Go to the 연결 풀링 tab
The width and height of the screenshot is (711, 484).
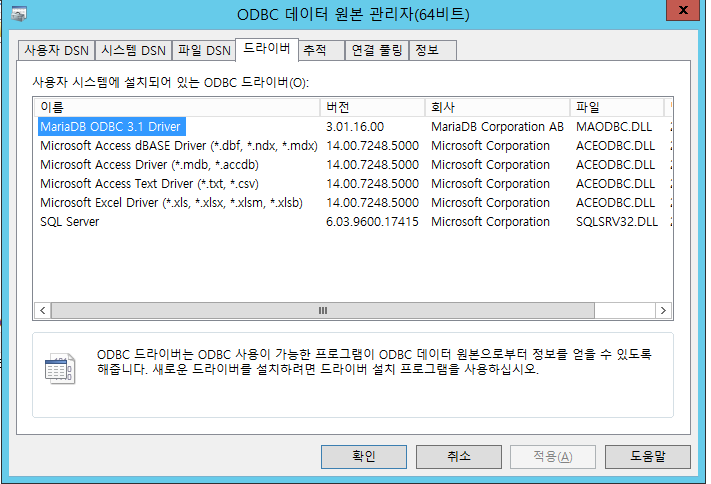[x=377, y=50]
